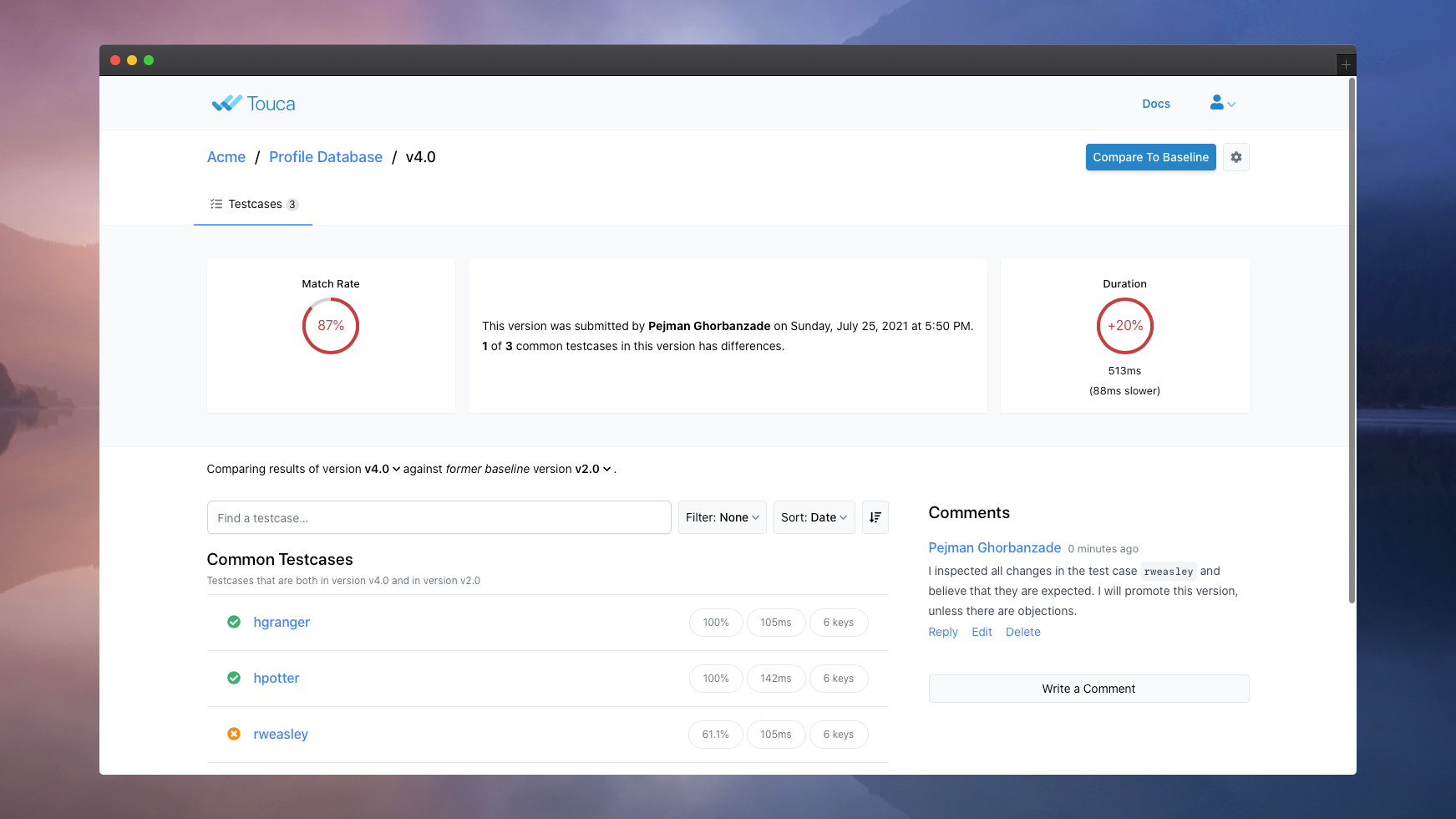The width and height of the screenshot is (1456, 819).
Task: Delete the comment
Action: [x=1022, y=632]
